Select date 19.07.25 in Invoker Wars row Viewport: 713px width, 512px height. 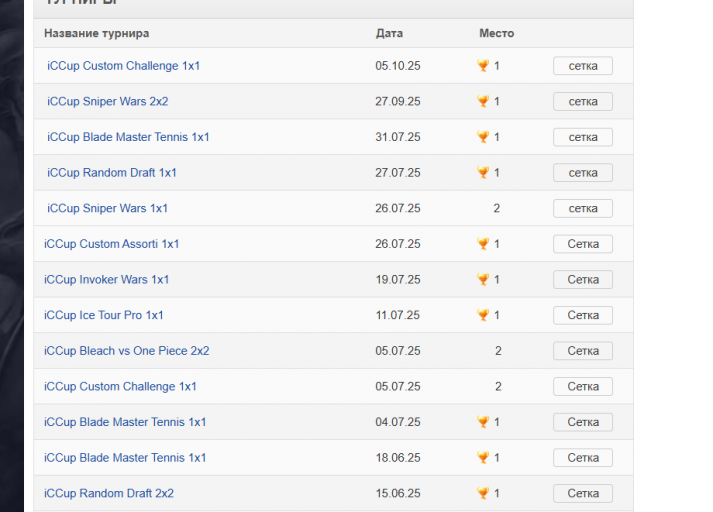[x=398, y=280]
